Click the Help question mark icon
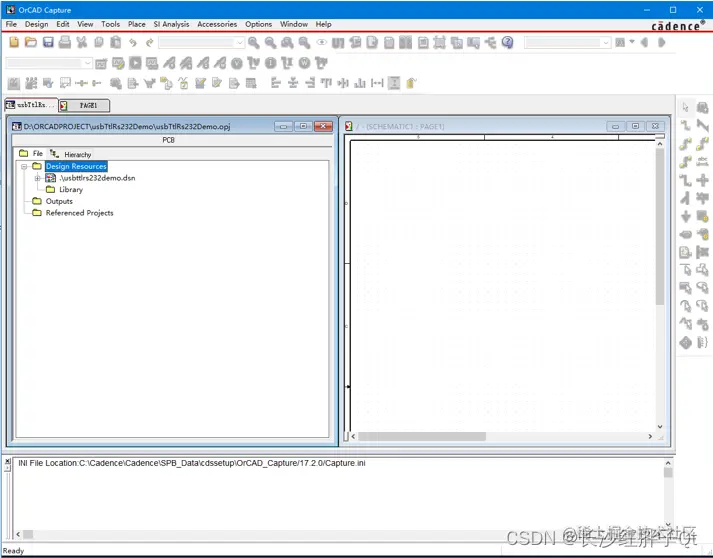 507,42
